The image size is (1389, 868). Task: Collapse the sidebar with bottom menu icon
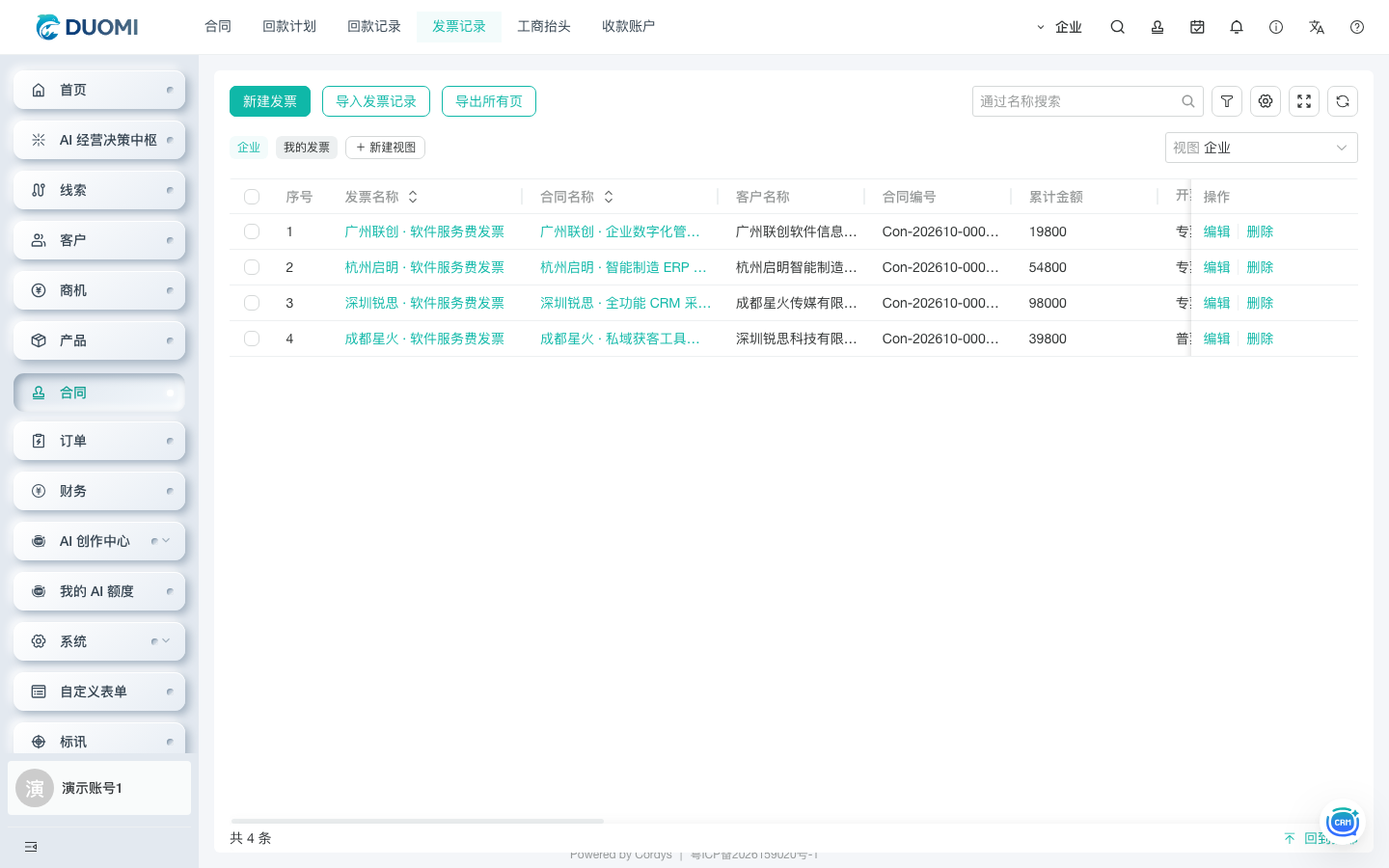[x=31, y=847]
